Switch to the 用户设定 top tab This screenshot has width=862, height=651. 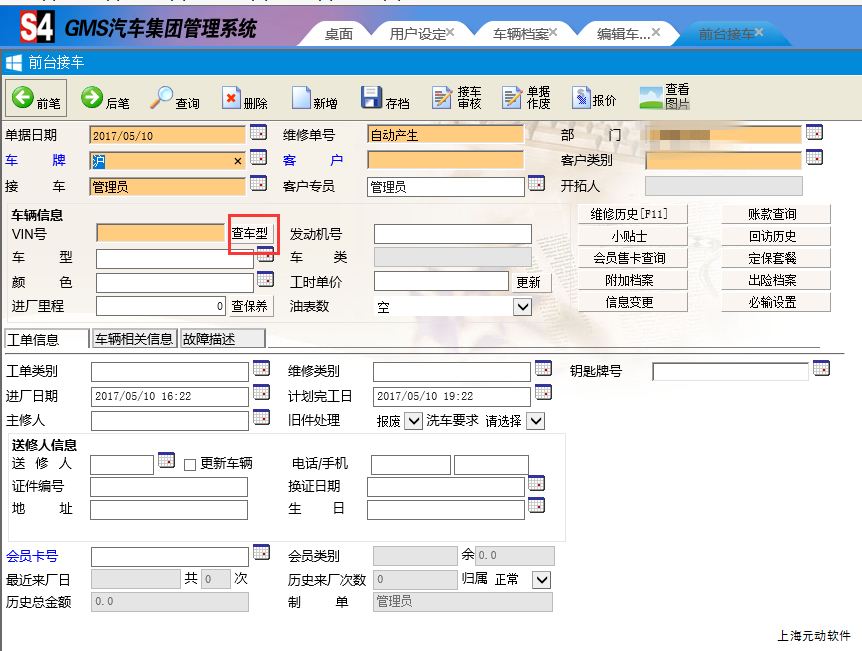coord(418,34)
